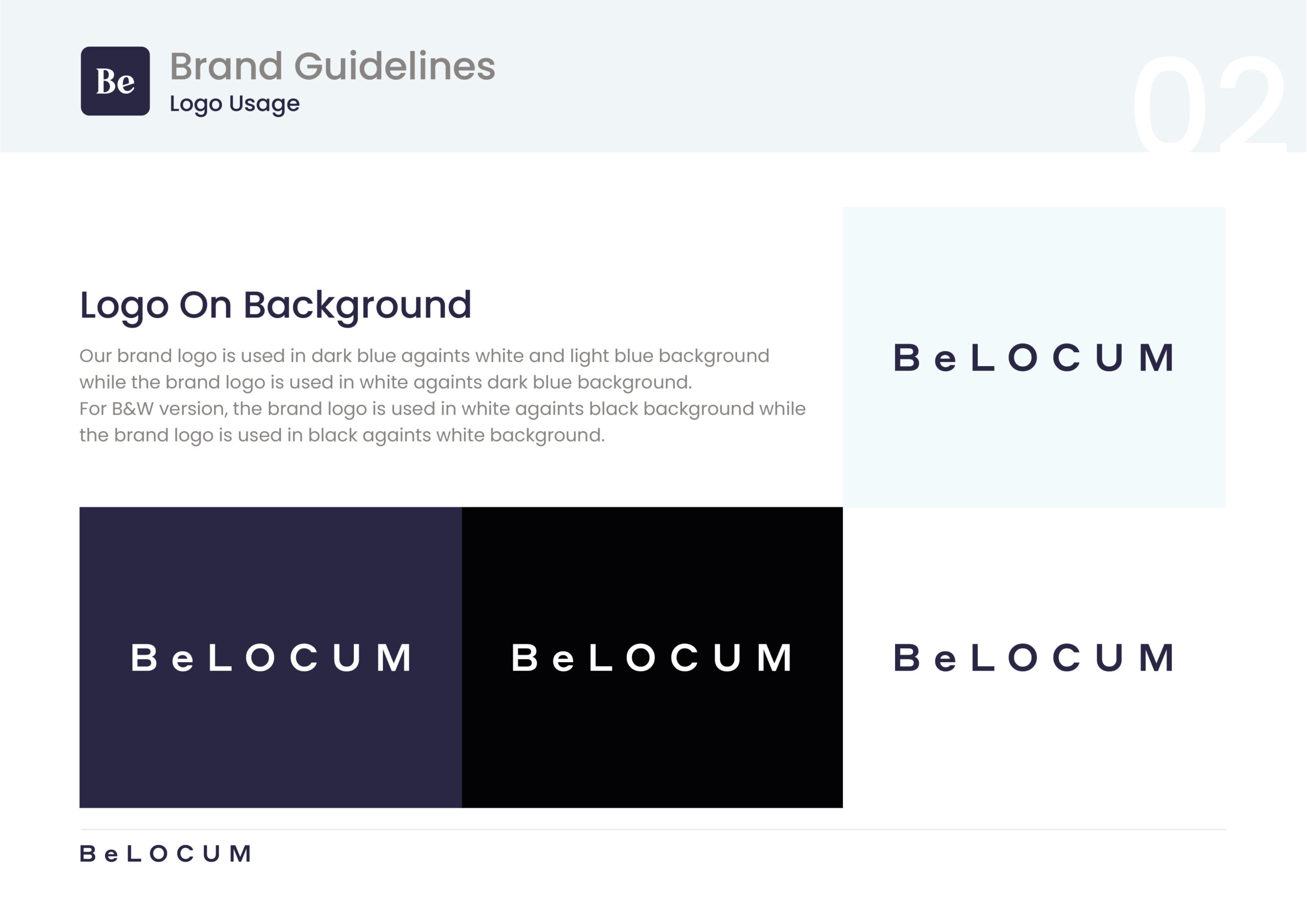
Task: Click the "Logo On Background" heading
Action: 276,305
